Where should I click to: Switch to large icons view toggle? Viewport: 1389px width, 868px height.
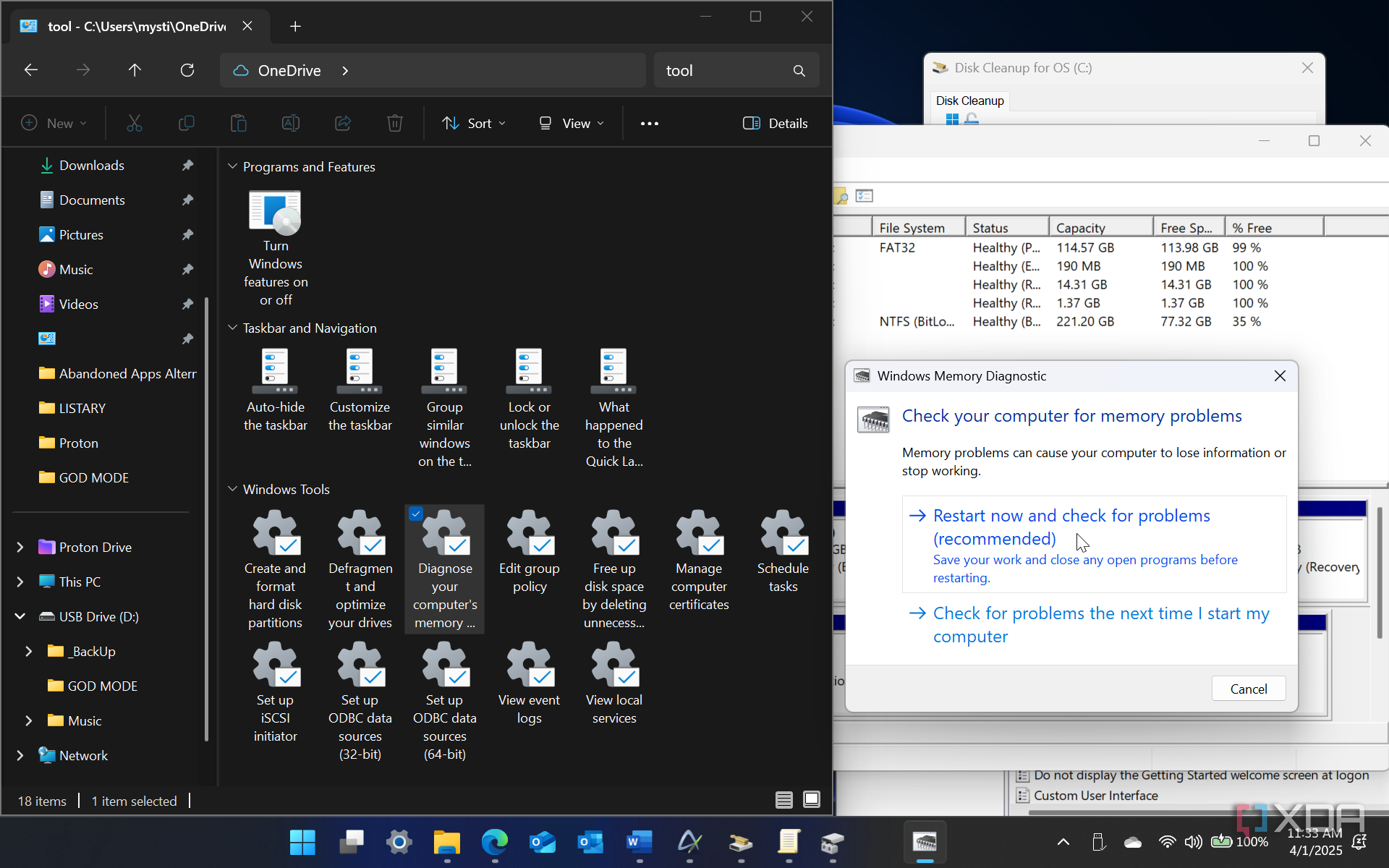(812, 799)
